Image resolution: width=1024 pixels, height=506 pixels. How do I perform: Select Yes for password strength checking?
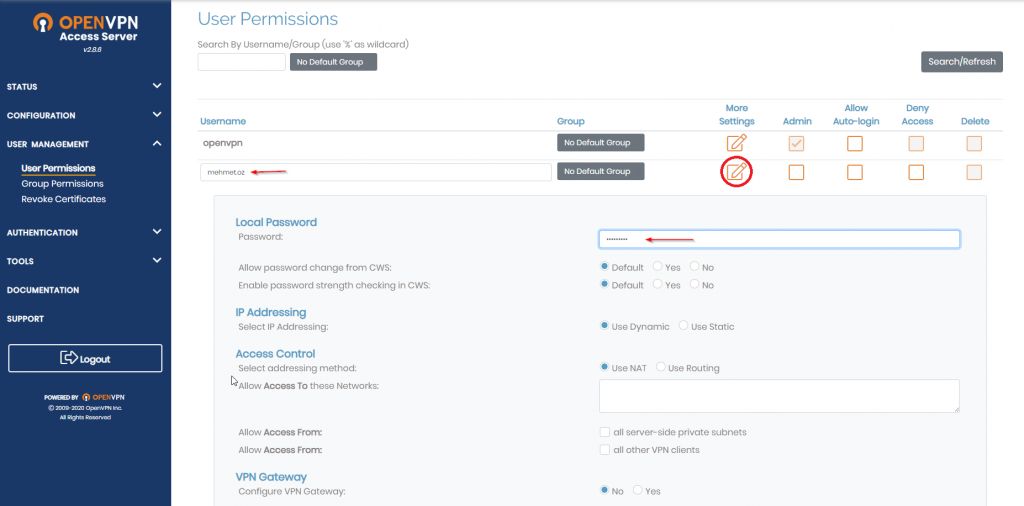658,285
